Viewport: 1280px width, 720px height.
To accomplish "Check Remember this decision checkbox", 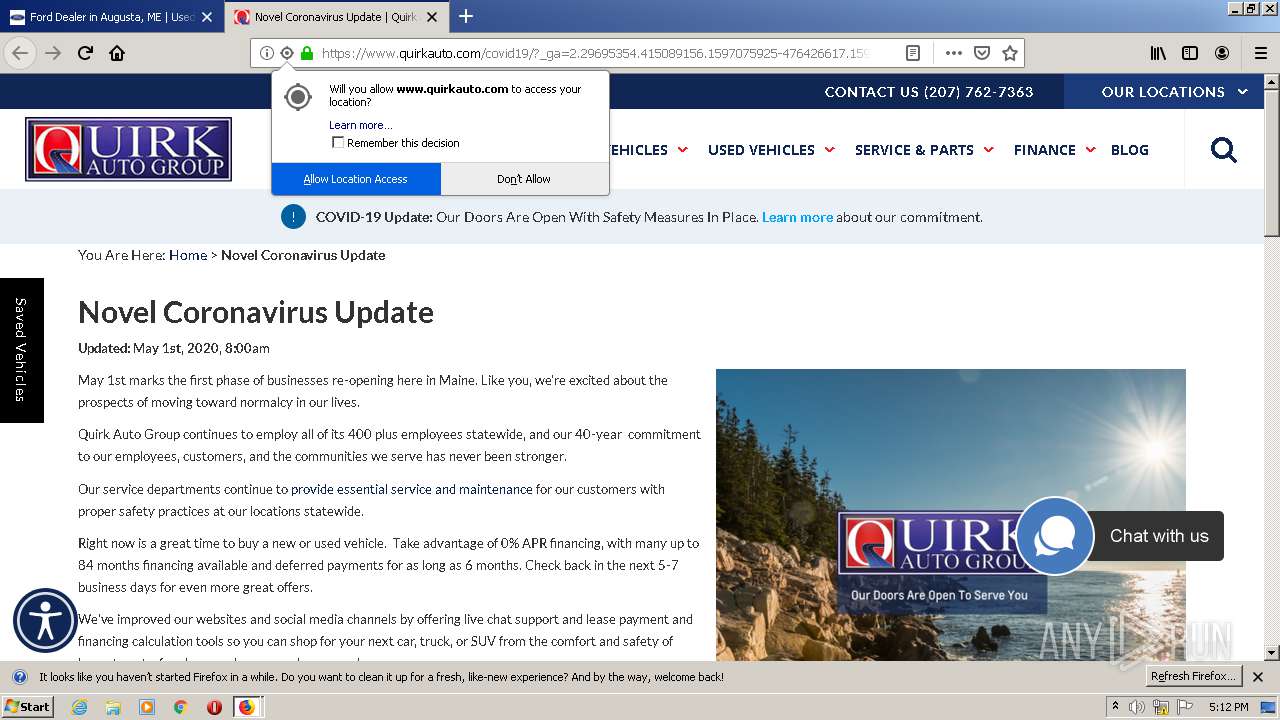I will pos(338,143).
